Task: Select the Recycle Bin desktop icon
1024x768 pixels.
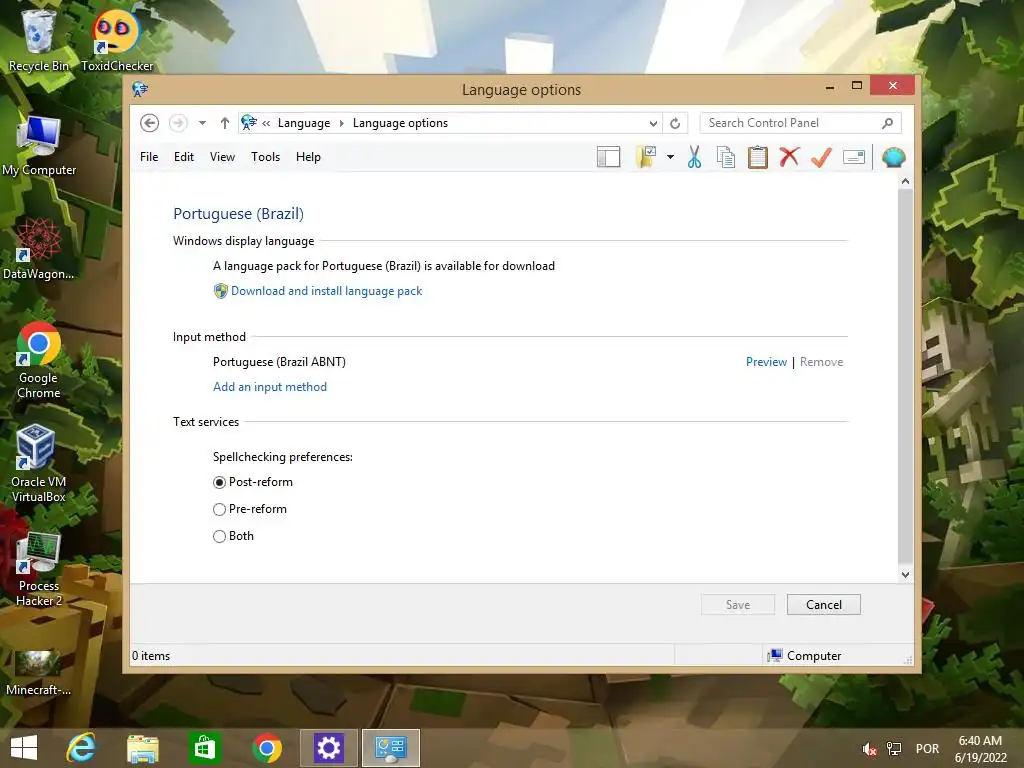Action: coord(39,40)
